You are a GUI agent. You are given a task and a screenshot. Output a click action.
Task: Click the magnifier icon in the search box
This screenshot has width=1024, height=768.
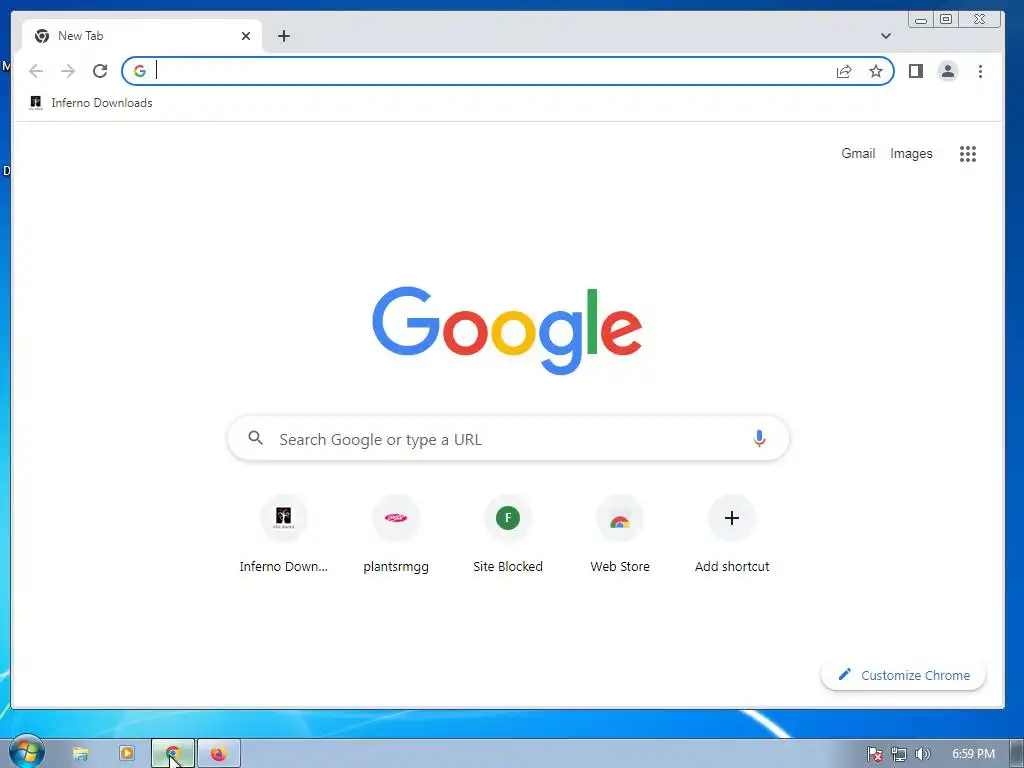tap(255, 438)
